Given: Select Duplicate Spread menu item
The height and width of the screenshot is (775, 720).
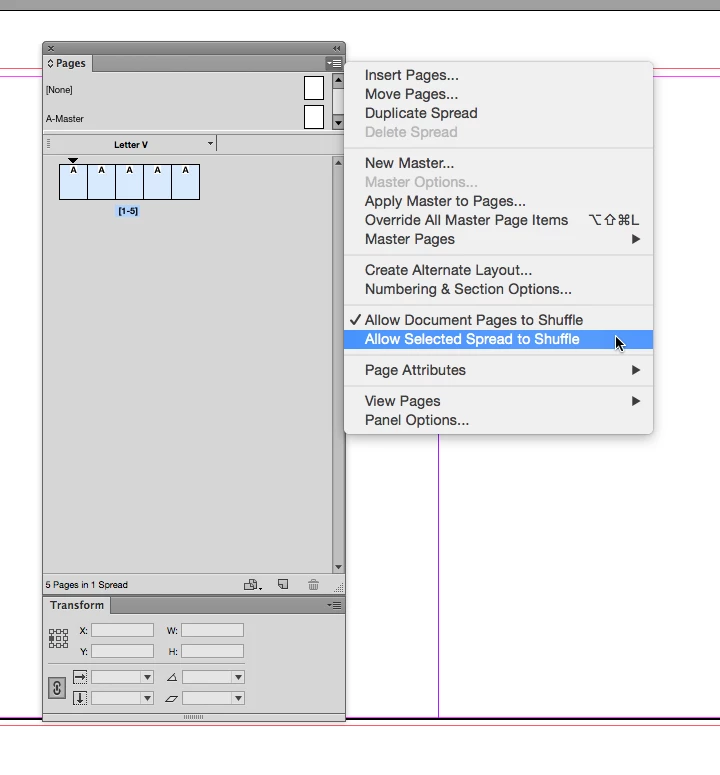Looking at the screenshot, I should coord(498,113).
